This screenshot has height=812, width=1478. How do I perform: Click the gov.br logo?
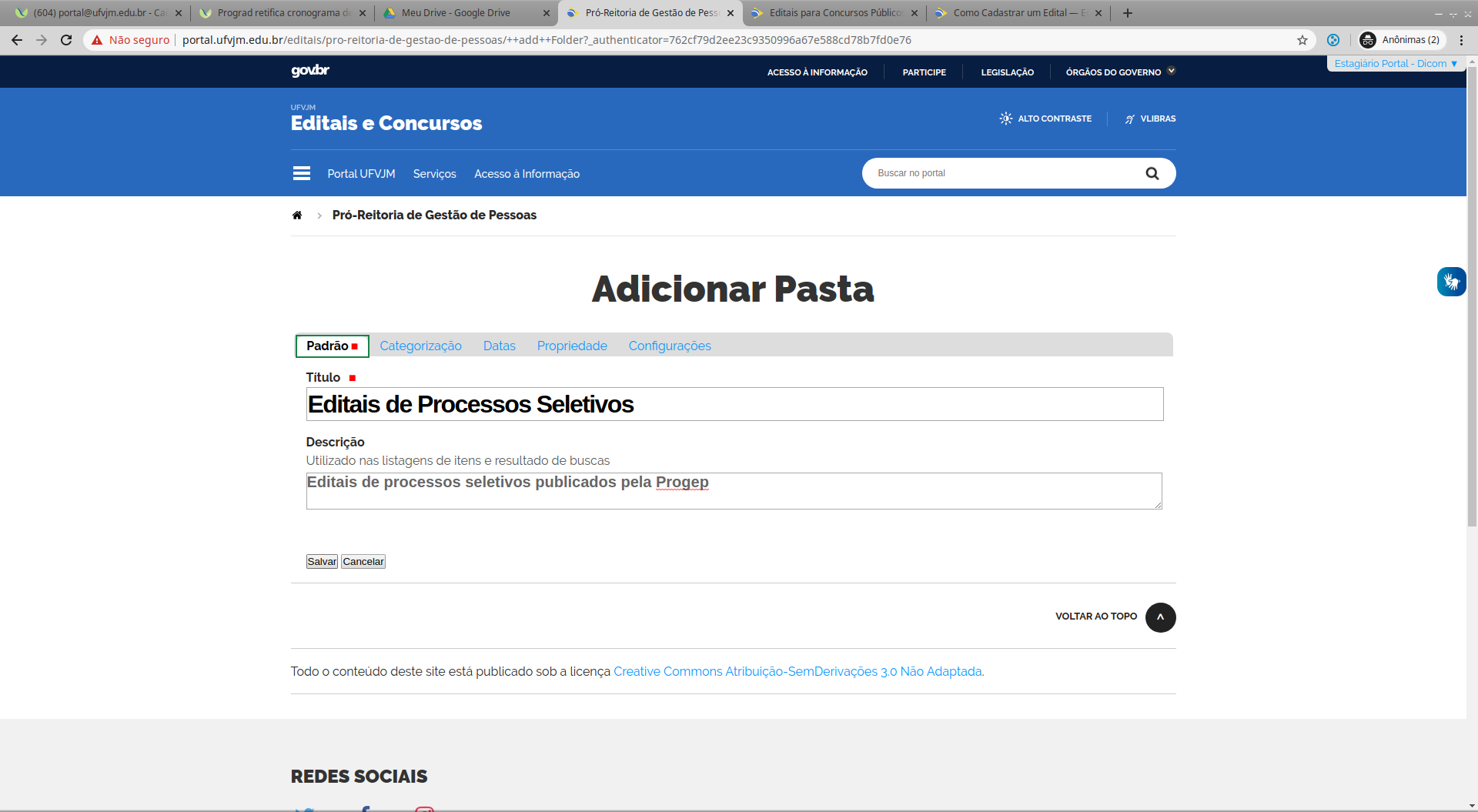point(310,71)
